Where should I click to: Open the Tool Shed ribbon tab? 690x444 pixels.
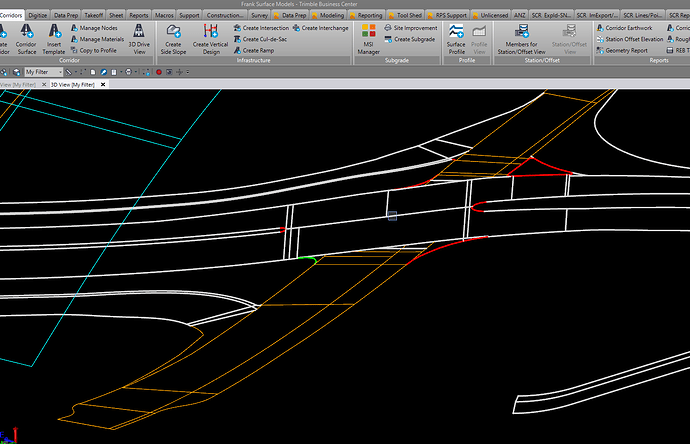coord(405,15)
